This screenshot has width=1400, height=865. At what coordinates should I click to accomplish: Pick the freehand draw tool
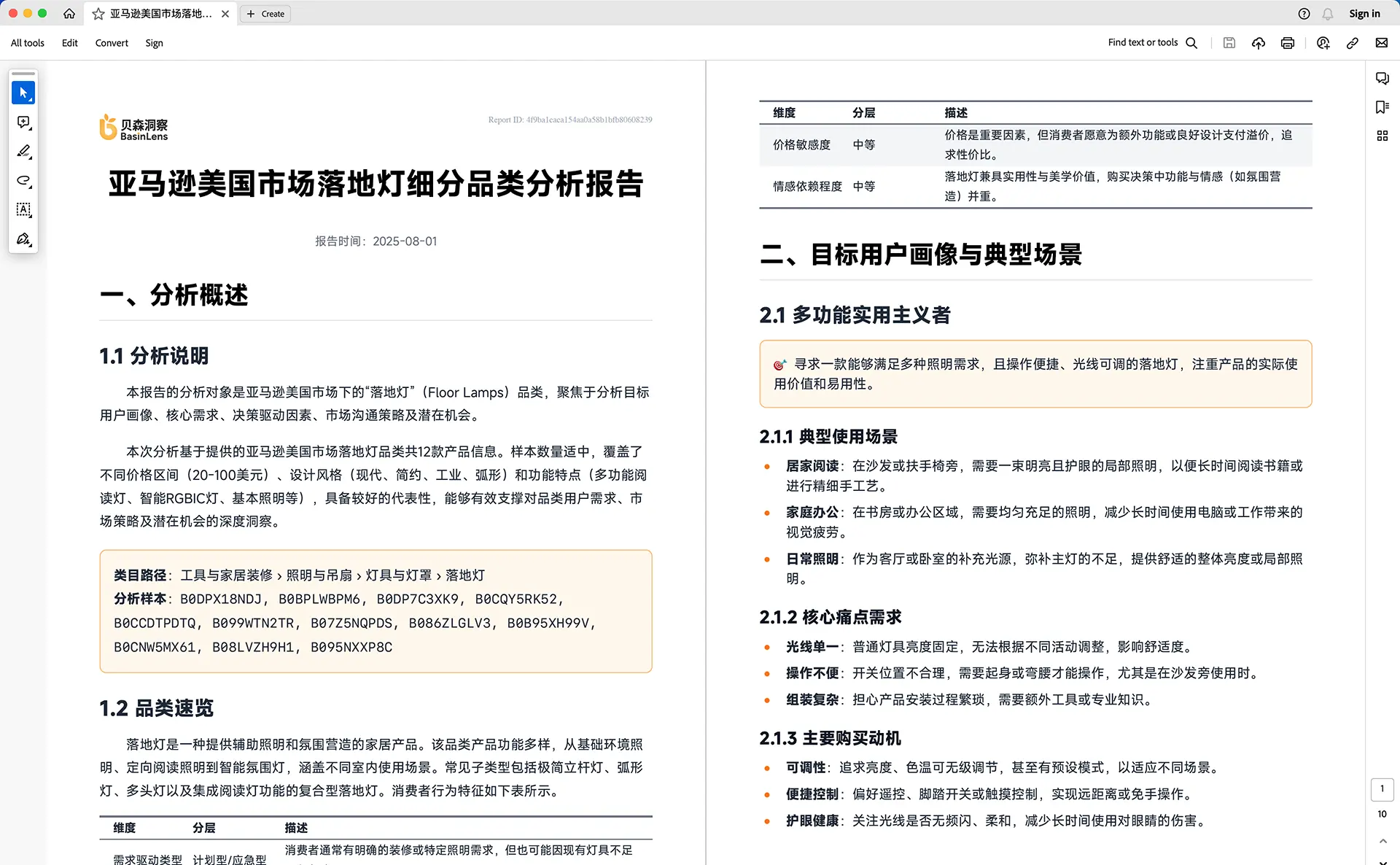pyautogui.click(x=23, y=181)
